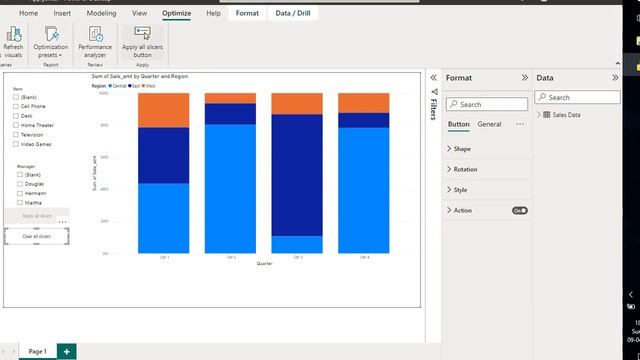Check the (Blank) Item slicer box
The width and height of the screenshot is (640, 360).
pos(16,97)
